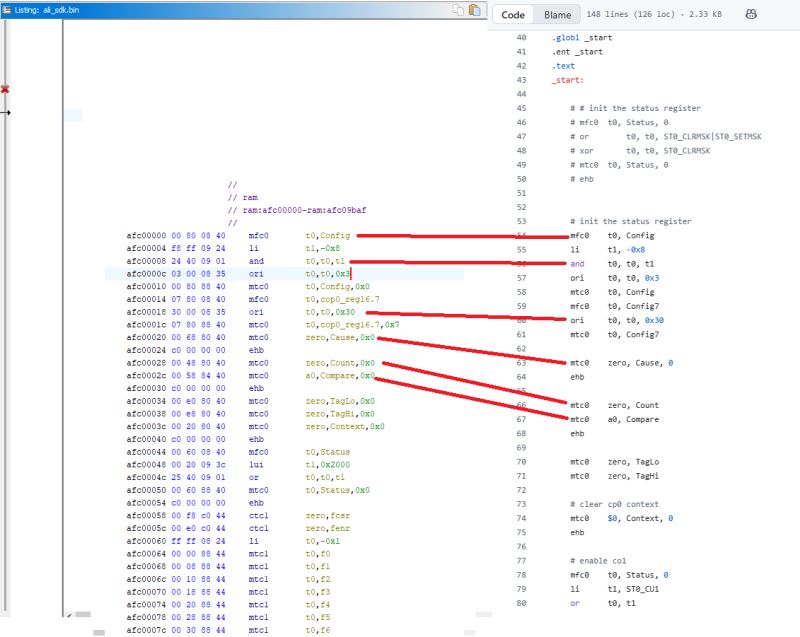Click the snapshot icon on the Listing title bar

[459, 8]
